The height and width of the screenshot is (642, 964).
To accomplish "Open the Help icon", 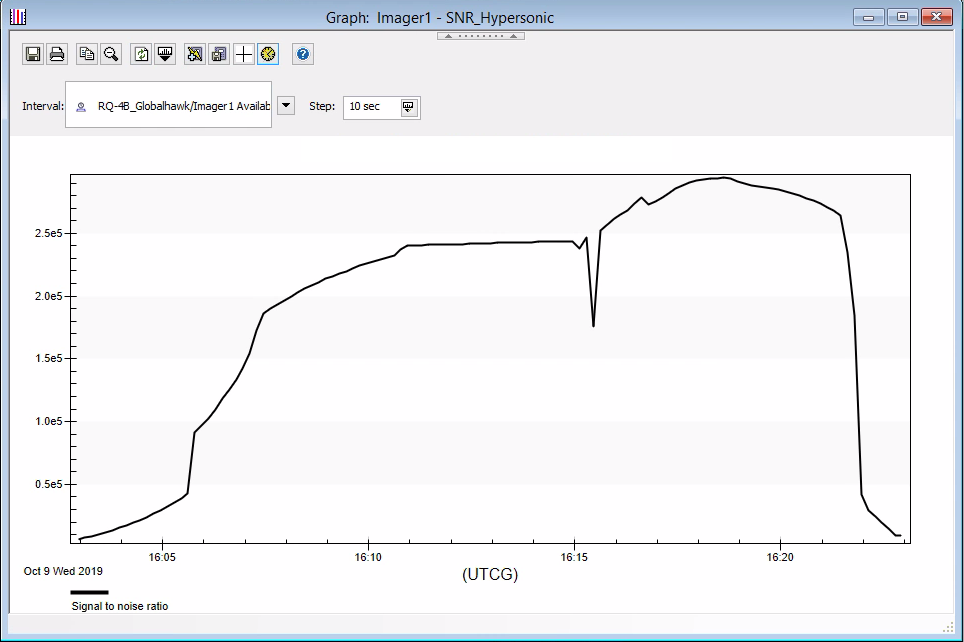I will point(304,54).
